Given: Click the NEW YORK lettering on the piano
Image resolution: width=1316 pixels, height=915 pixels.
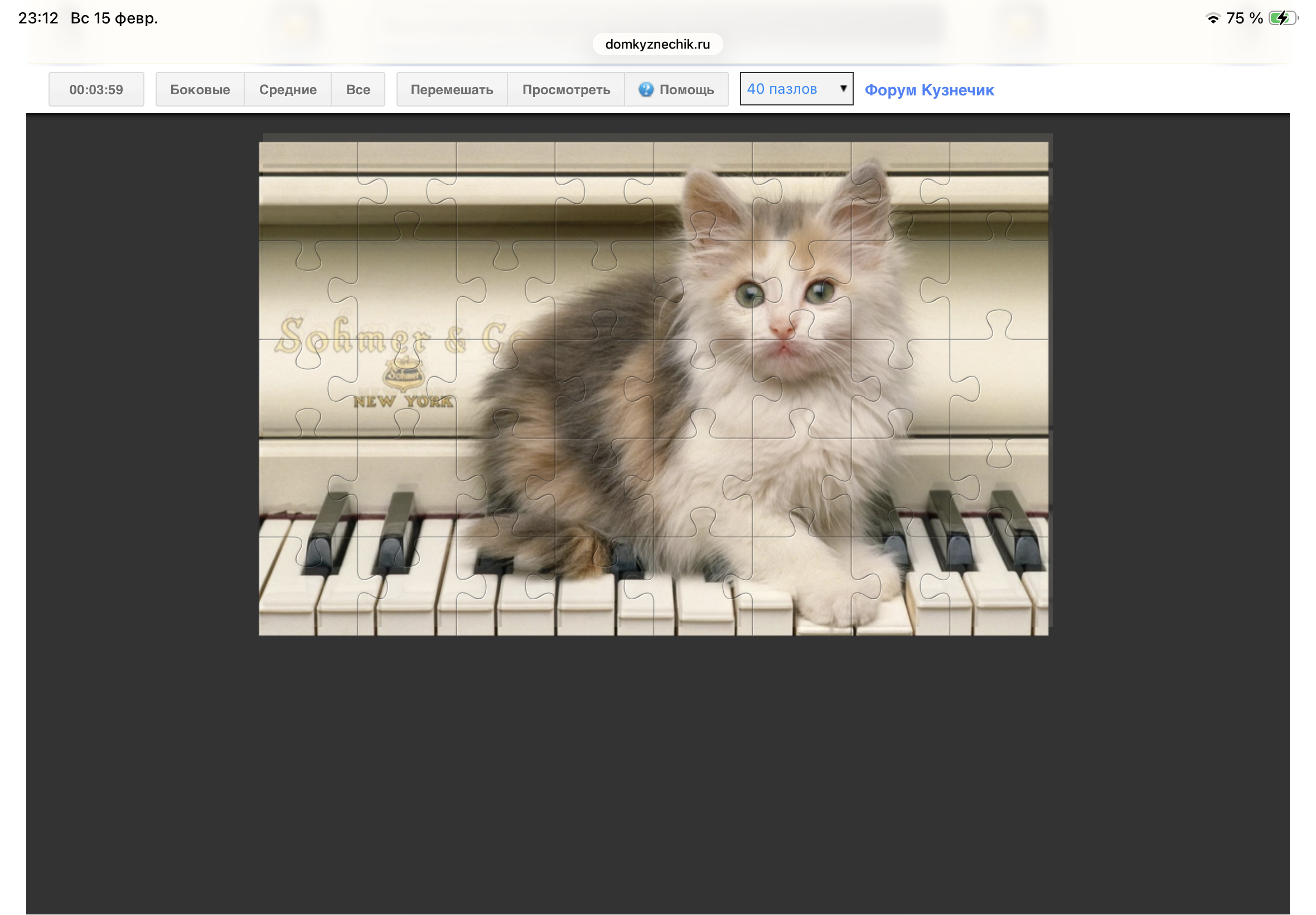Looking at the screenshot, I should tap(403, 402).
